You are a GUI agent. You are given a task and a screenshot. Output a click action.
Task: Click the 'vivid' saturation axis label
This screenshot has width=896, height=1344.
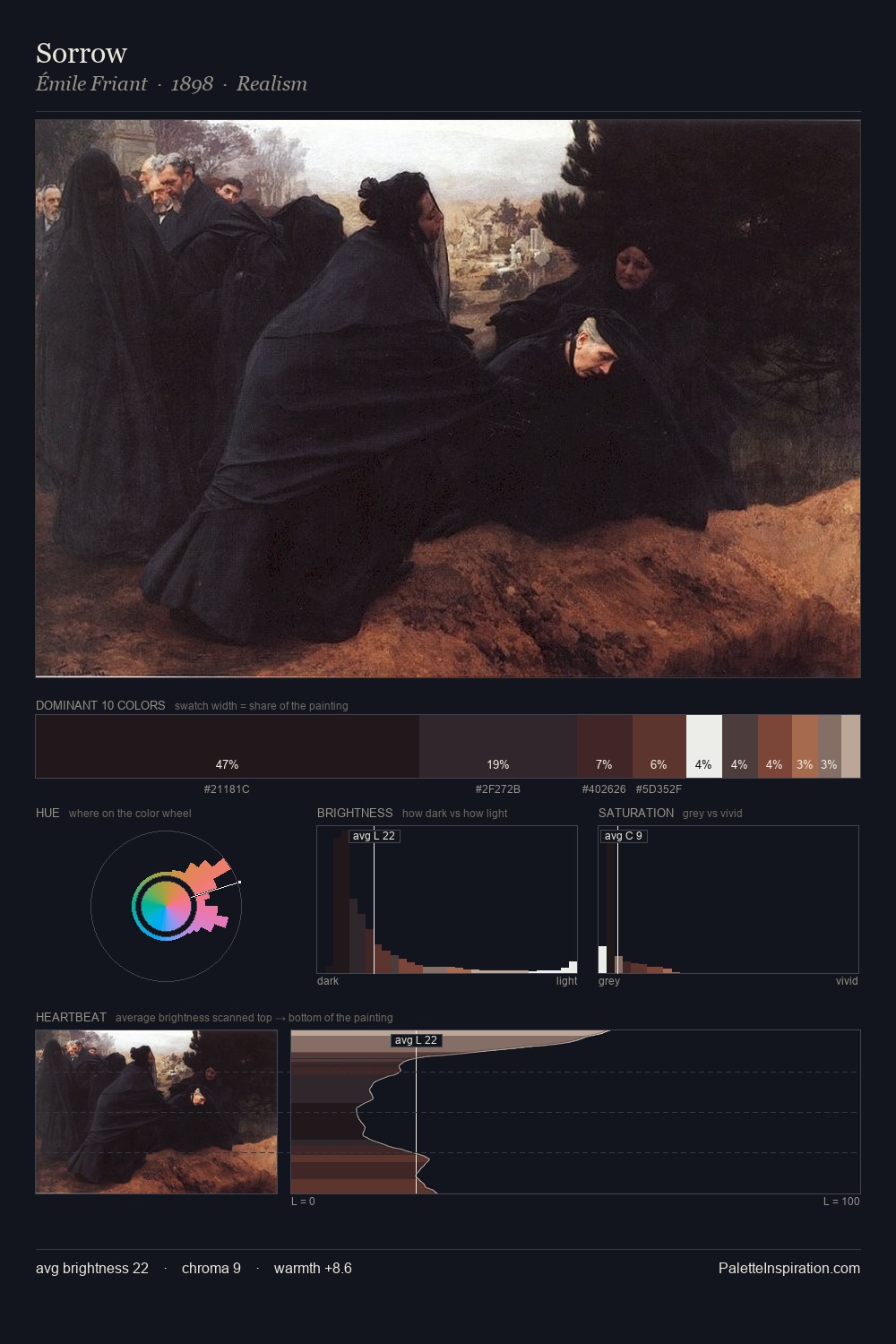(x=847, y=981)
